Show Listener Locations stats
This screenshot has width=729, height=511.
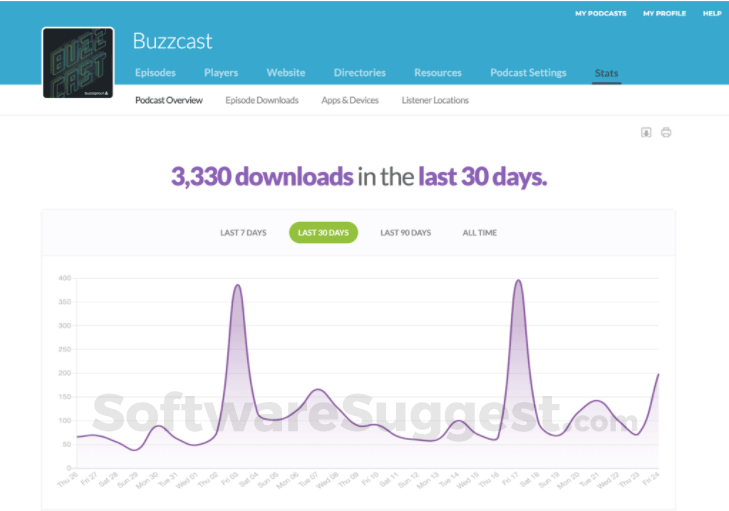pyautogui.click(x=435, y=100)
